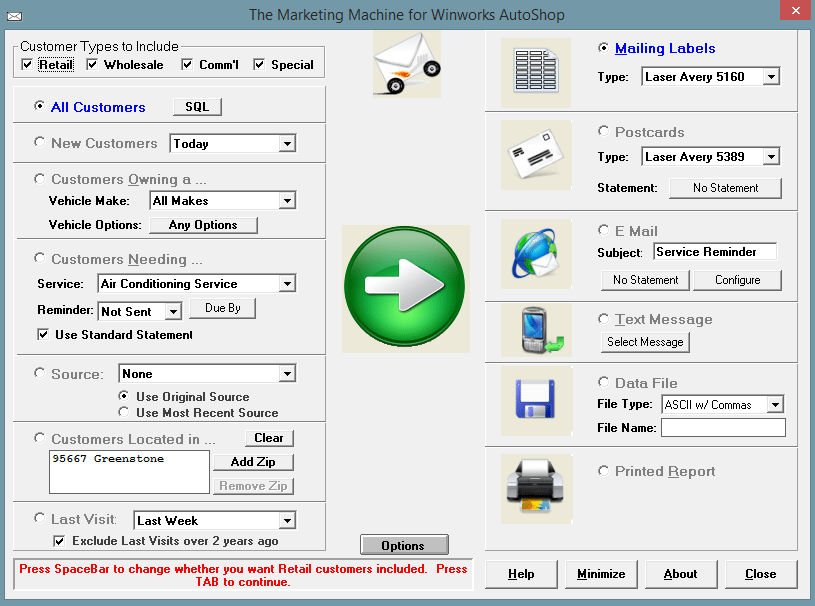Screen dimensions: 815x606
Task: Click the E Mail globe icon
Action: 535,254
